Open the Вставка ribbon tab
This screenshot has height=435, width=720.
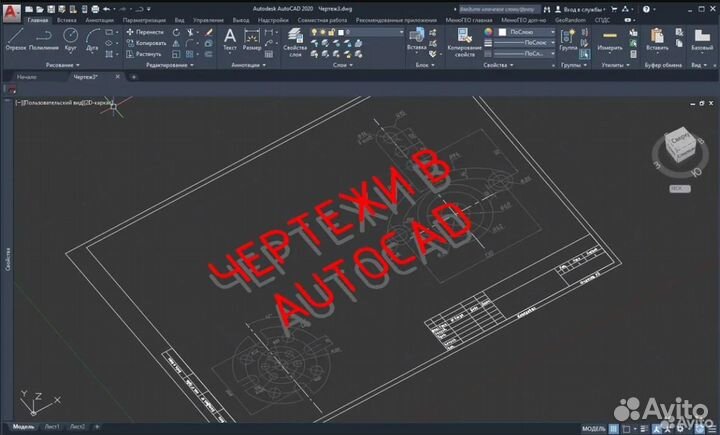click(x=67, y=20)
